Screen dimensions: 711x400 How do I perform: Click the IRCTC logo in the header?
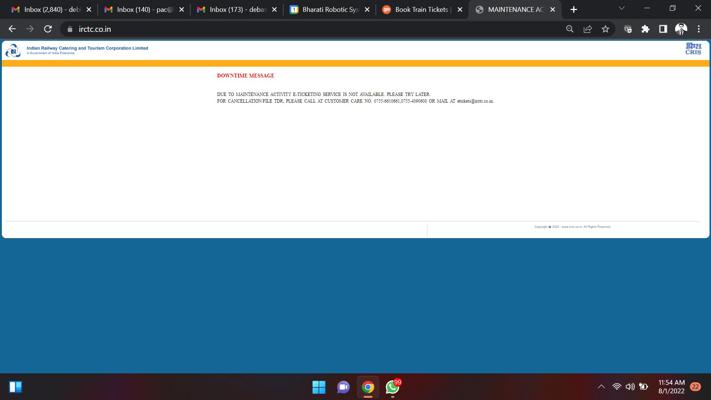tap(13, 50)
